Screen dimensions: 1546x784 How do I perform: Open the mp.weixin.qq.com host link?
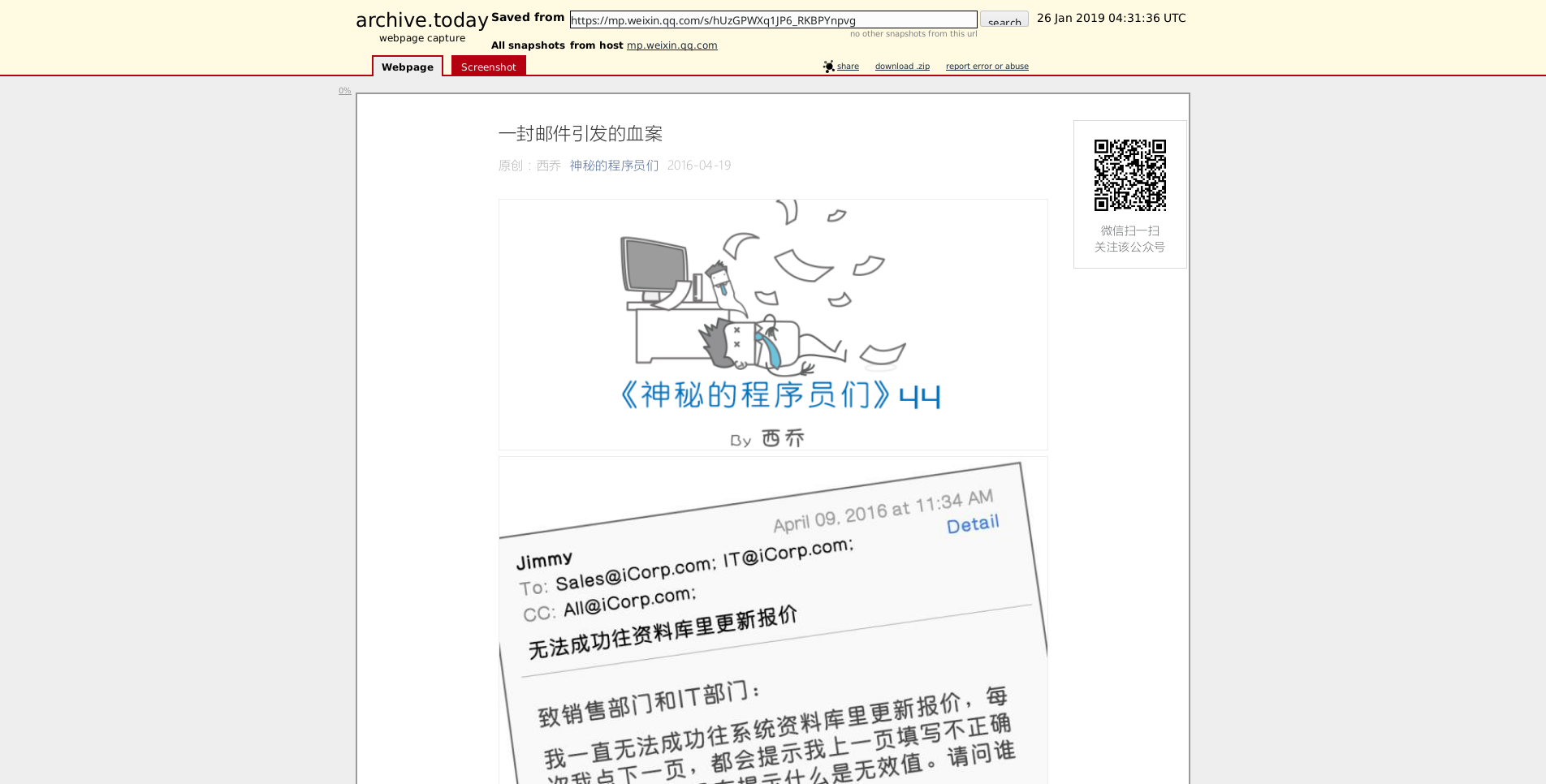click(672, 45)
